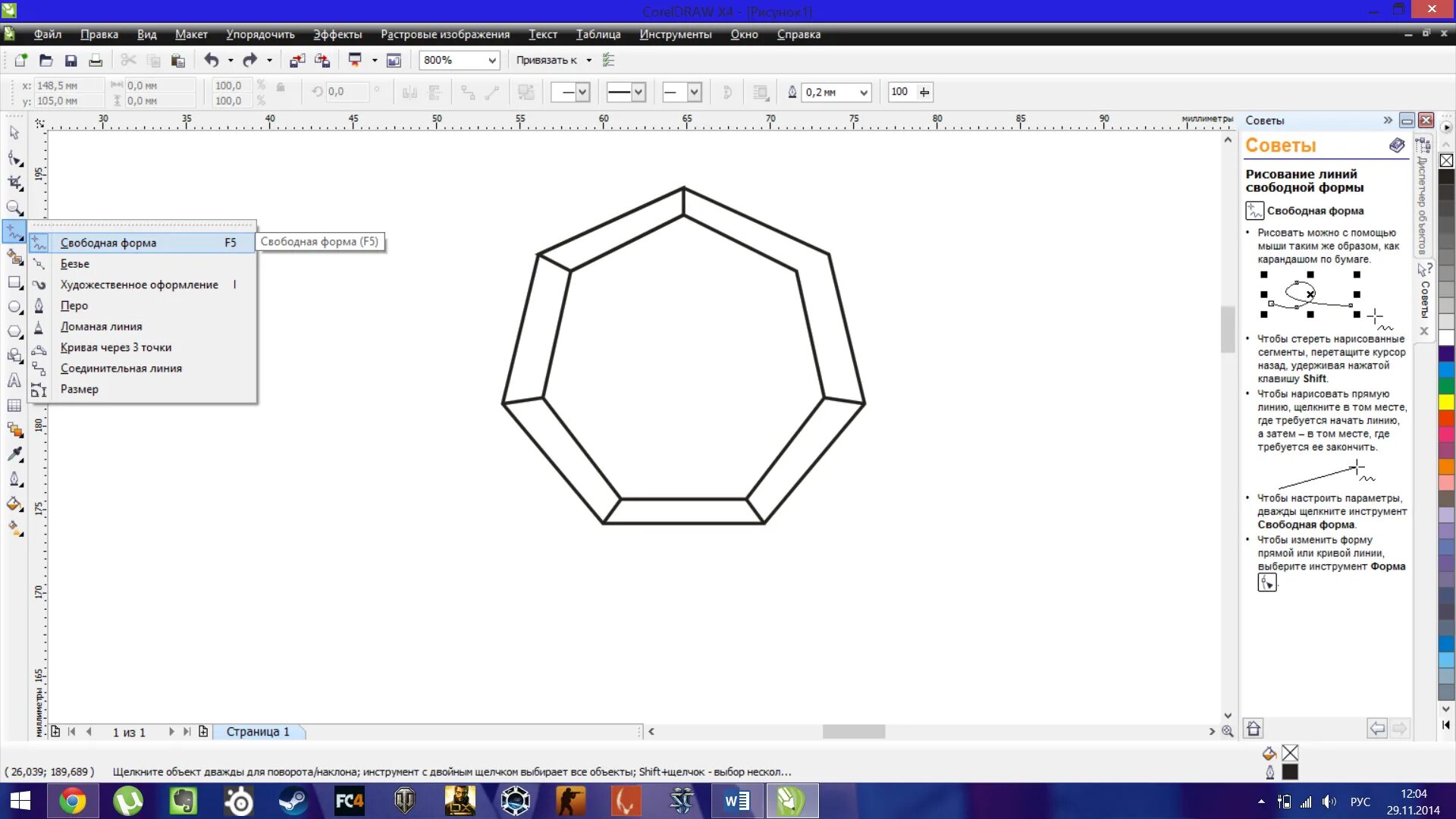Select the Eyedropper tool in the toolbox
1456x819 pixels.
click(x=14, y=454)
